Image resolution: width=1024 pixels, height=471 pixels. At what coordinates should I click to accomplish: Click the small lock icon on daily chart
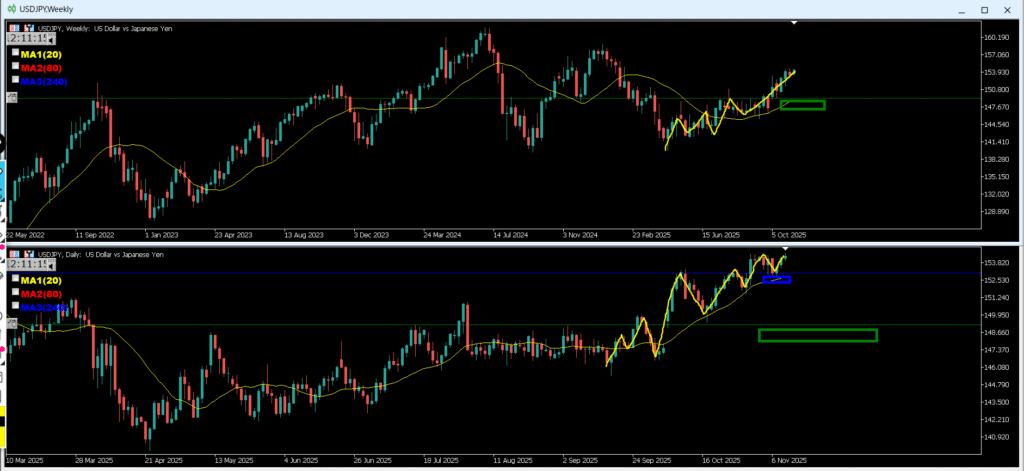(x=12, y=323)
